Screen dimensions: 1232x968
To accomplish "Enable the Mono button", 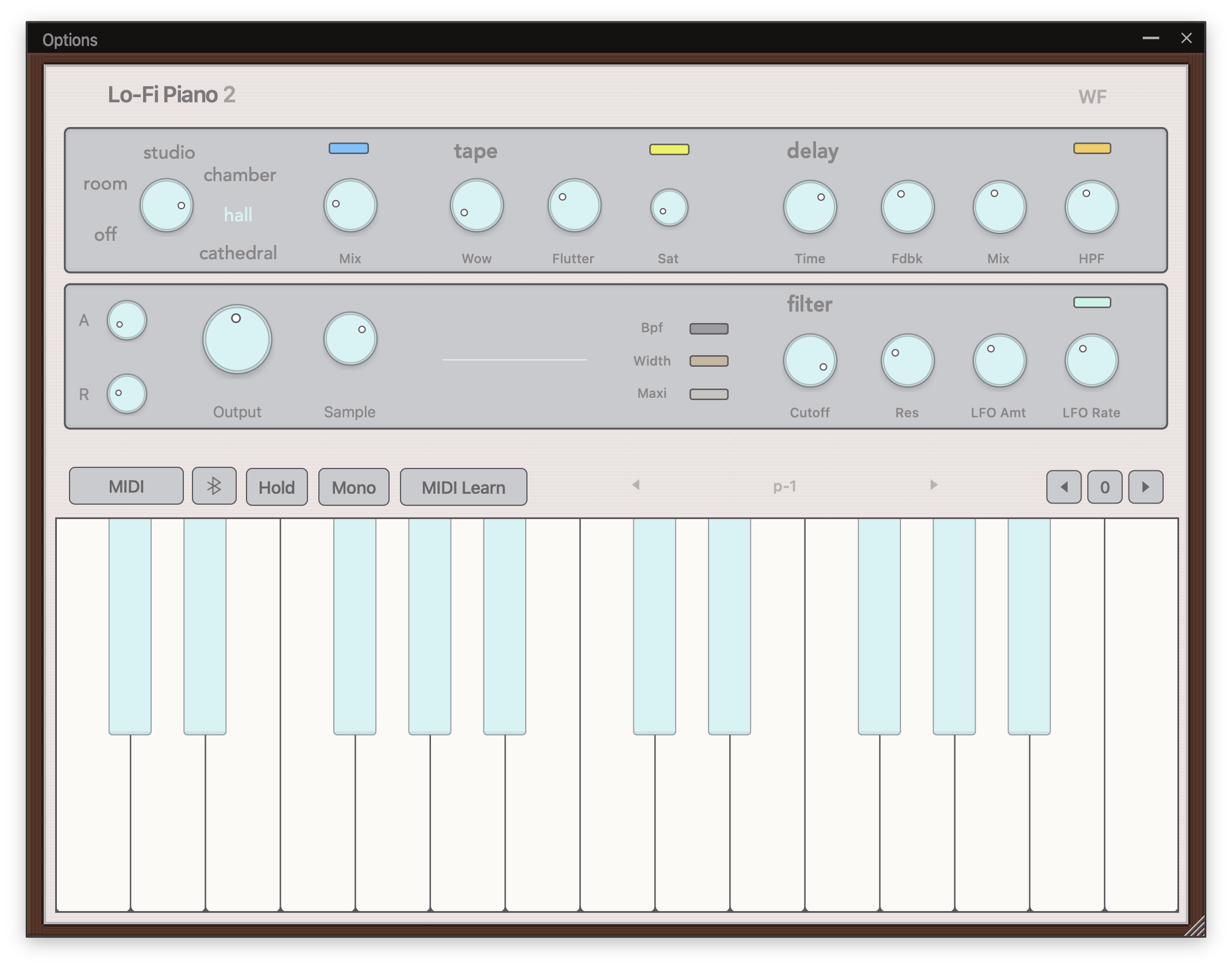I will pos(353,487).
